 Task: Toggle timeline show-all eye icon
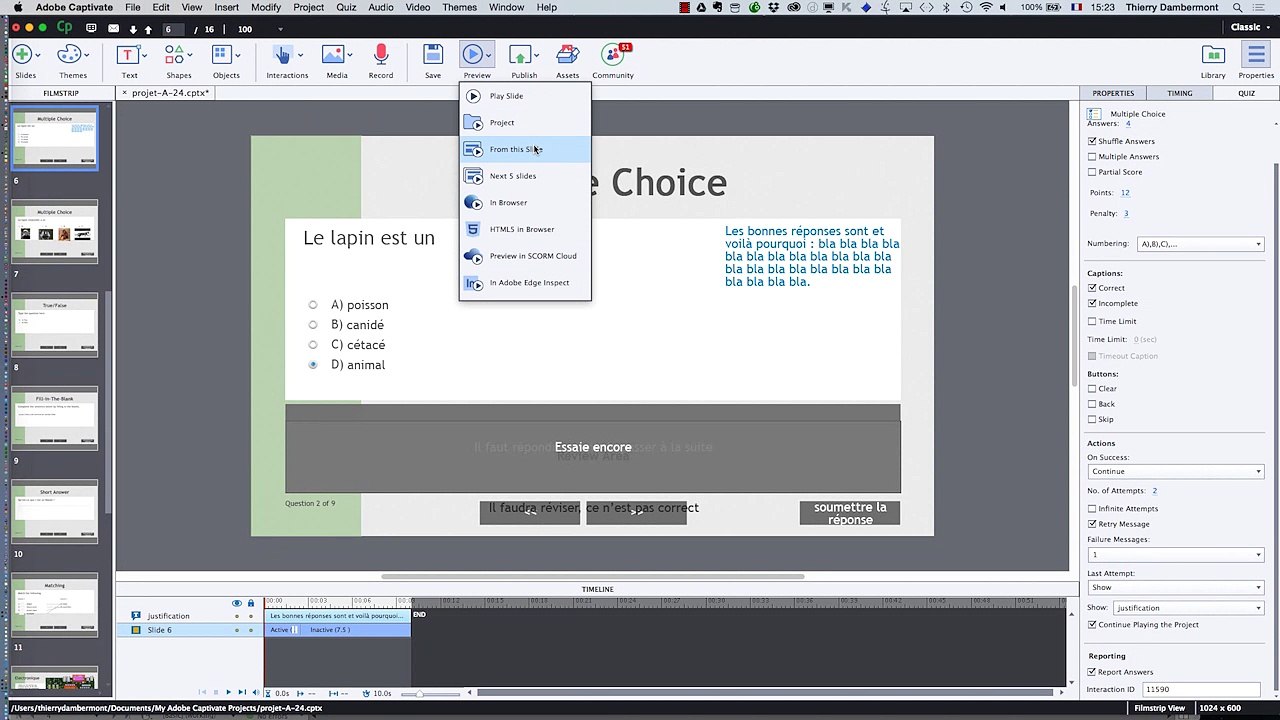pyautogui.click(x=237, y=603)
